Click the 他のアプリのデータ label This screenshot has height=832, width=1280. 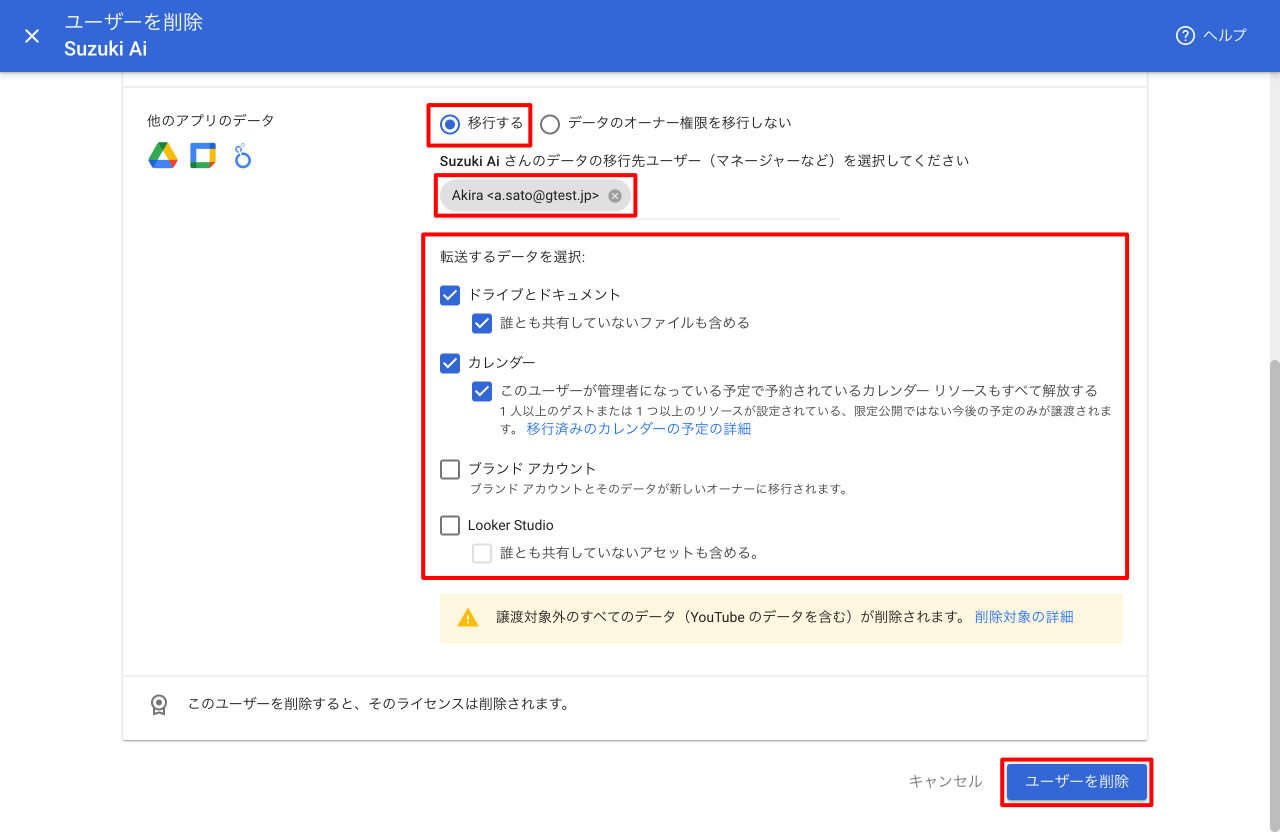210,121
